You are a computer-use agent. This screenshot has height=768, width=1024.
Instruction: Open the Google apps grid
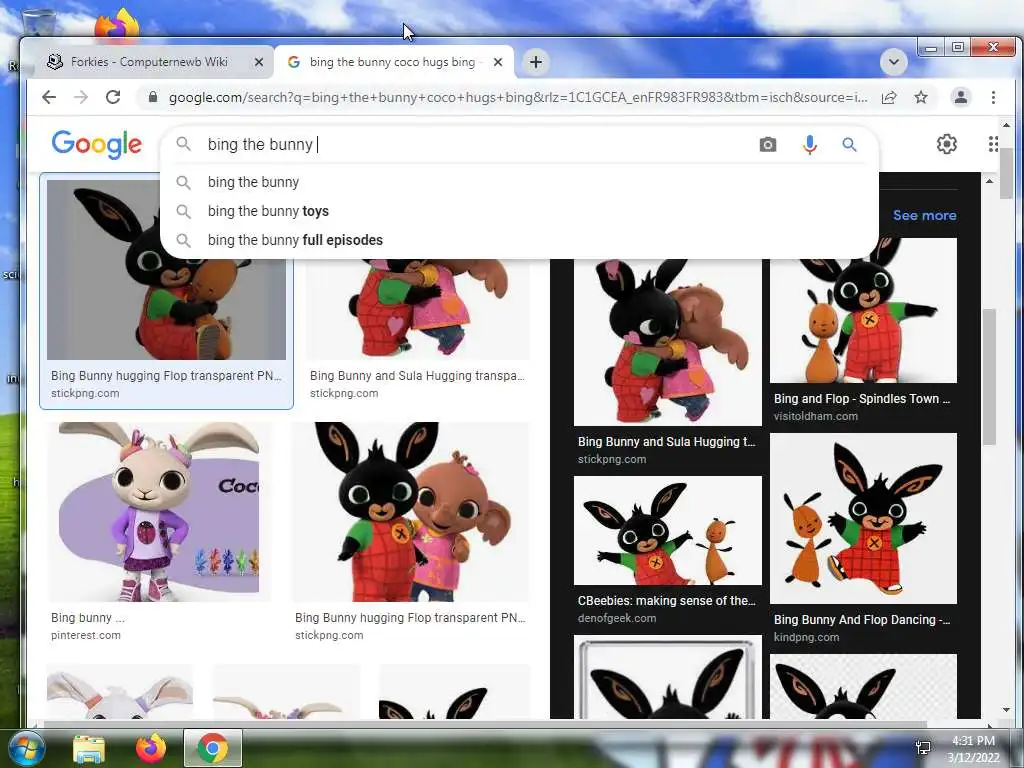(993, 144)
